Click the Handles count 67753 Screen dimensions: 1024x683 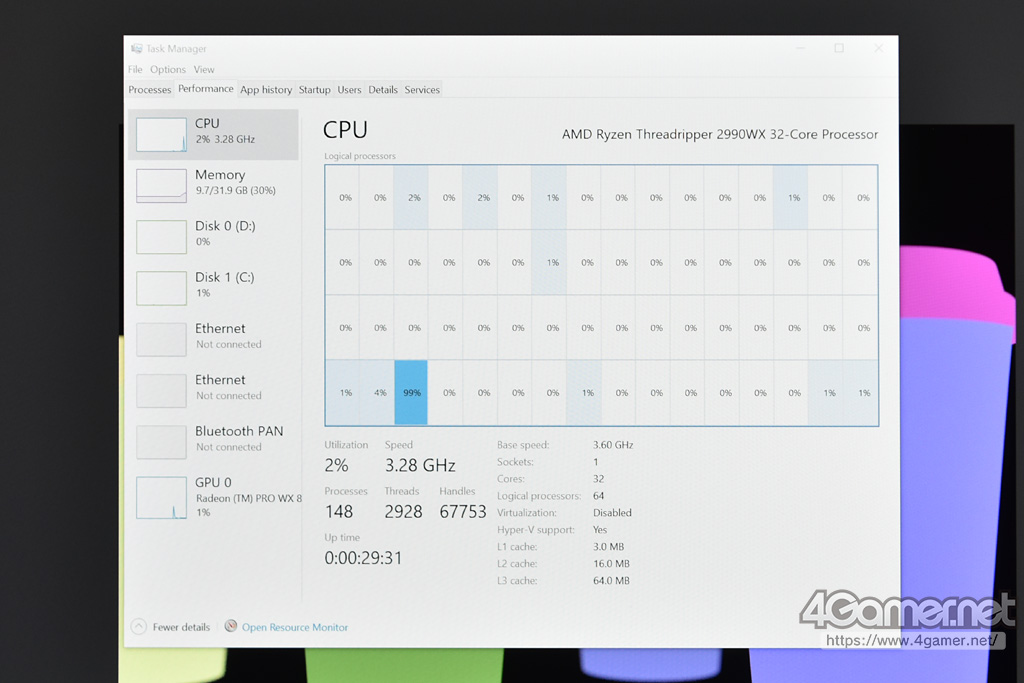(462, 511)
